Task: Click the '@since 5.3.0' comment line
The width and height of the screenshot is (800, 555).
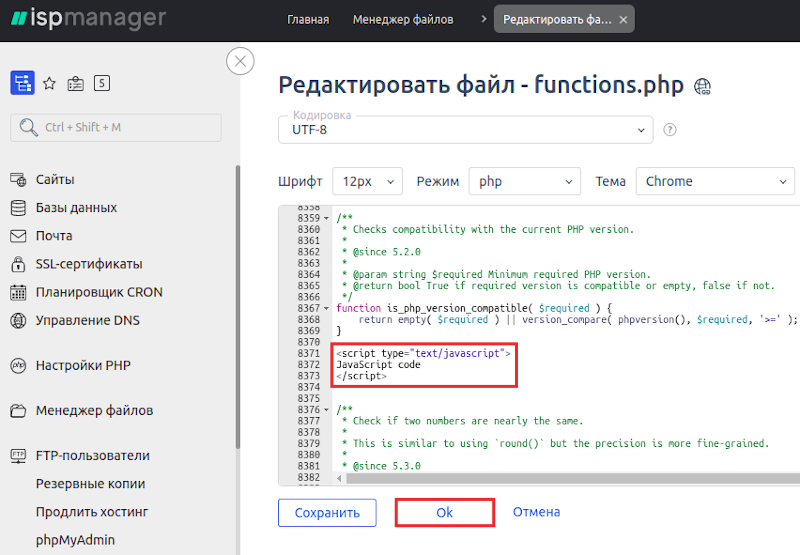Action: tap(381, 466)
